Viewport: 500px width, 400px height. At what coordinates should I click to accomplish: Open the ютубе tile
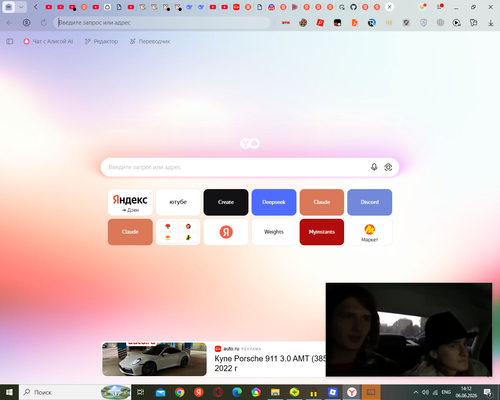tap(178, 202)
